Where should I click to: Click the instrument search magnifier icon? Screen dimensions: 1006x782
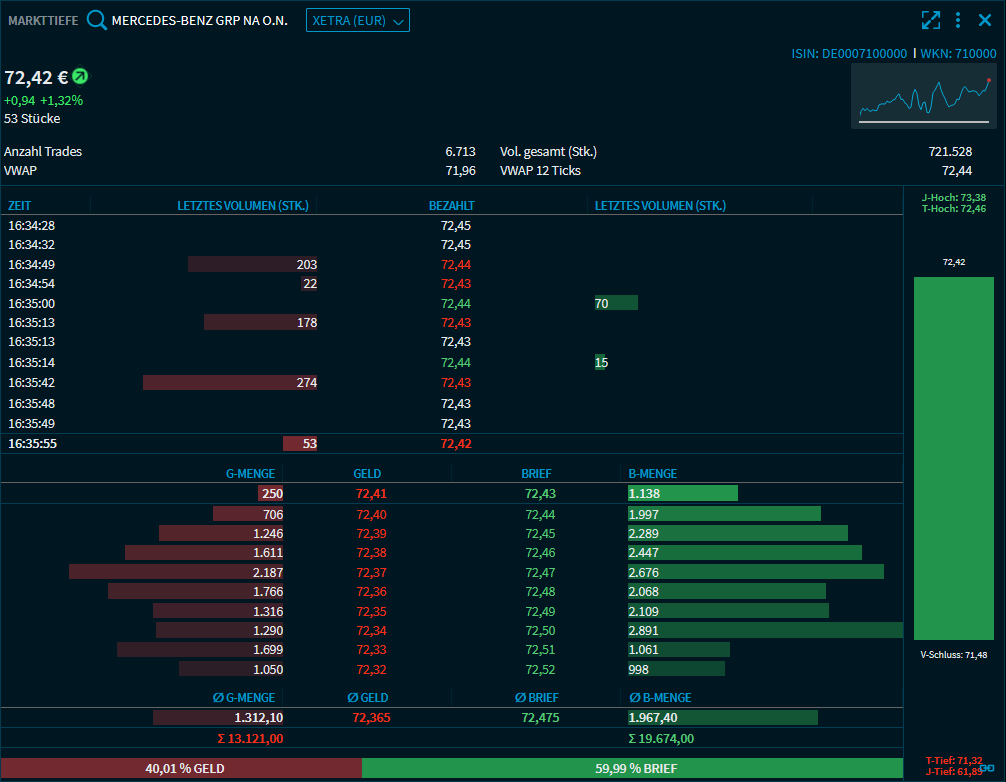[x=96, y=20]
